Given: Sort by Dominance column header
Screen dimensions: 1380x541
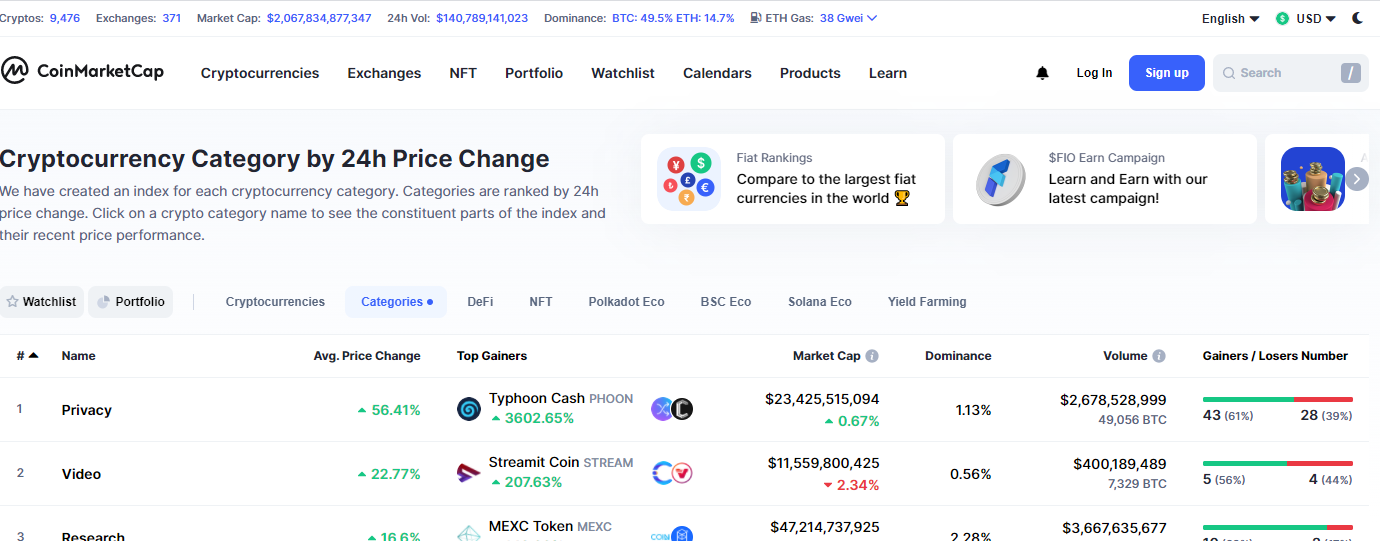Looking at the screenshot, I should coord(958,356).
